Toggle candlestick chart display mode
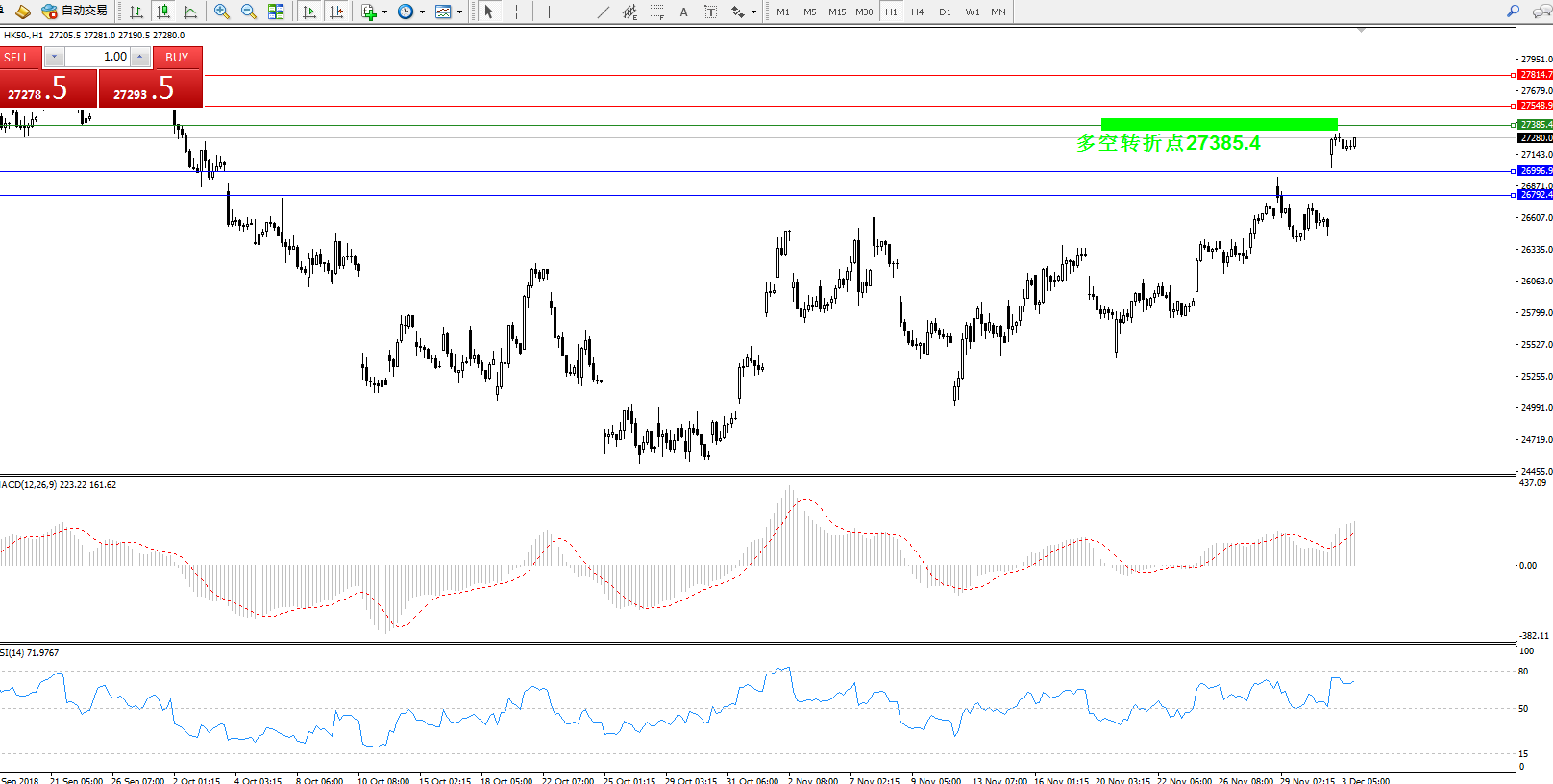Image resolution: width=1553 pixels, height=784 pixels. 163,12
